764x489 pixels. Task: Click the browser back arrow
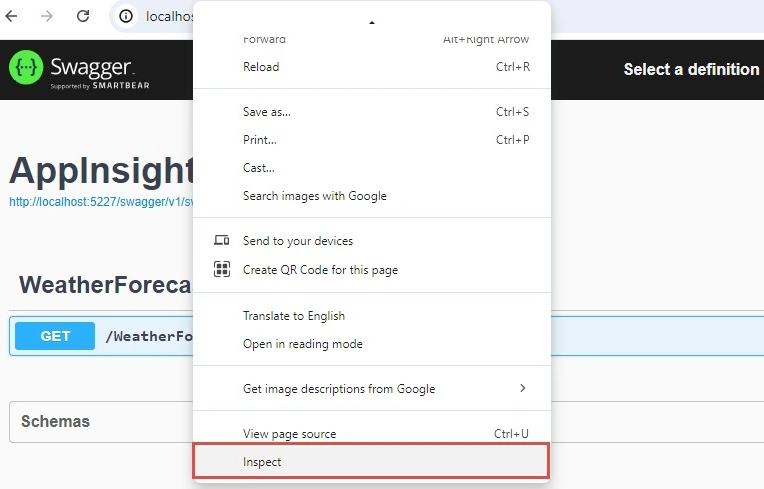tap(11, 16)
